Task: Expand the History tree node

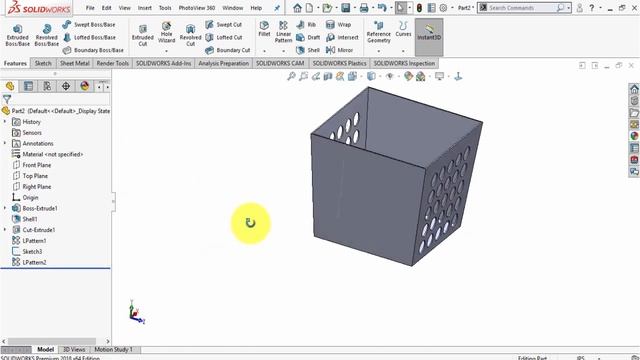Action: [5, 122]
